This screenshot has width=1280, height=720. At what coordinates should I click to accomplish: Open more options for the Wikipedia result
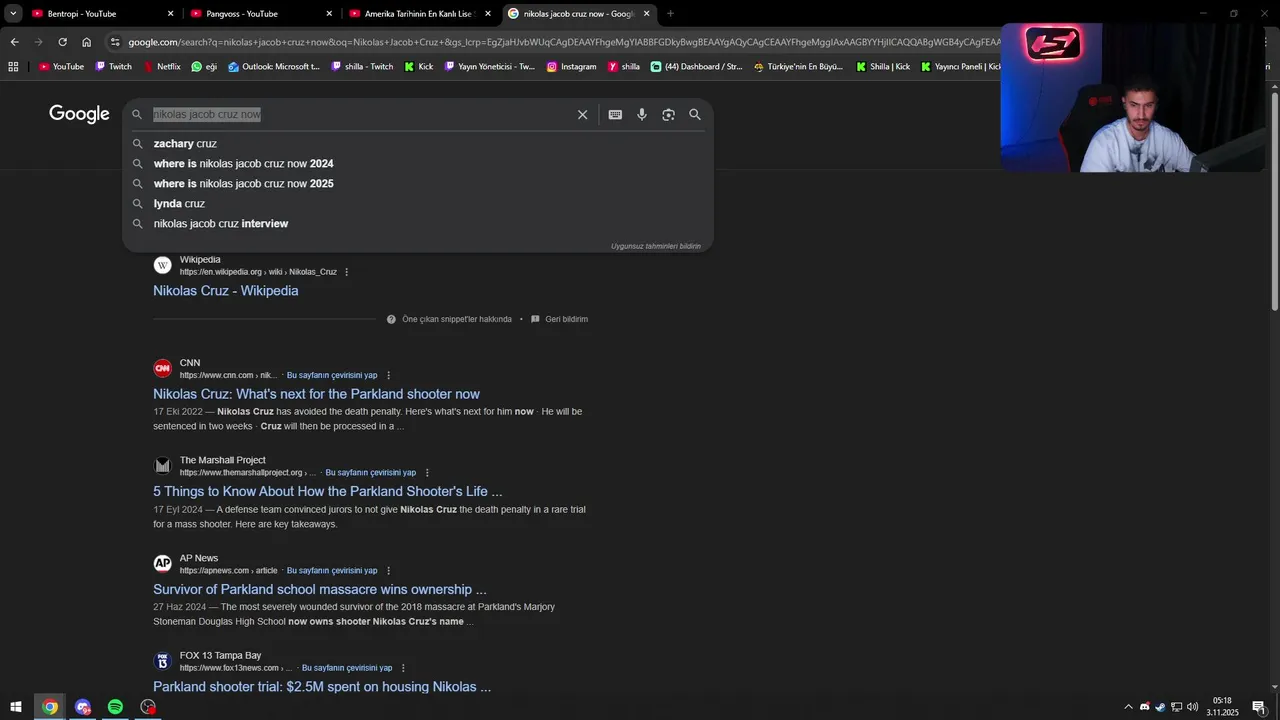[x=346, y=272]
